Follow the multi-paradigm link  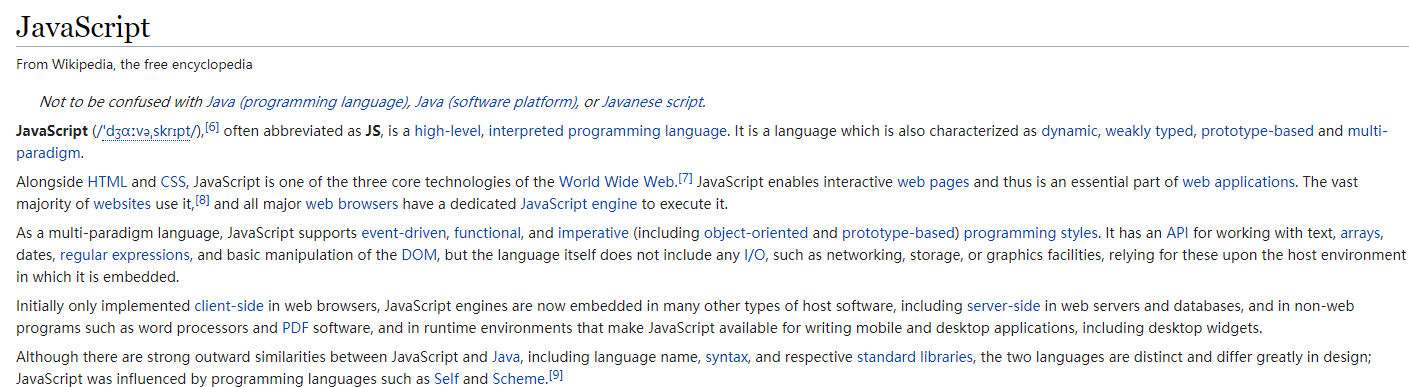1367,131
